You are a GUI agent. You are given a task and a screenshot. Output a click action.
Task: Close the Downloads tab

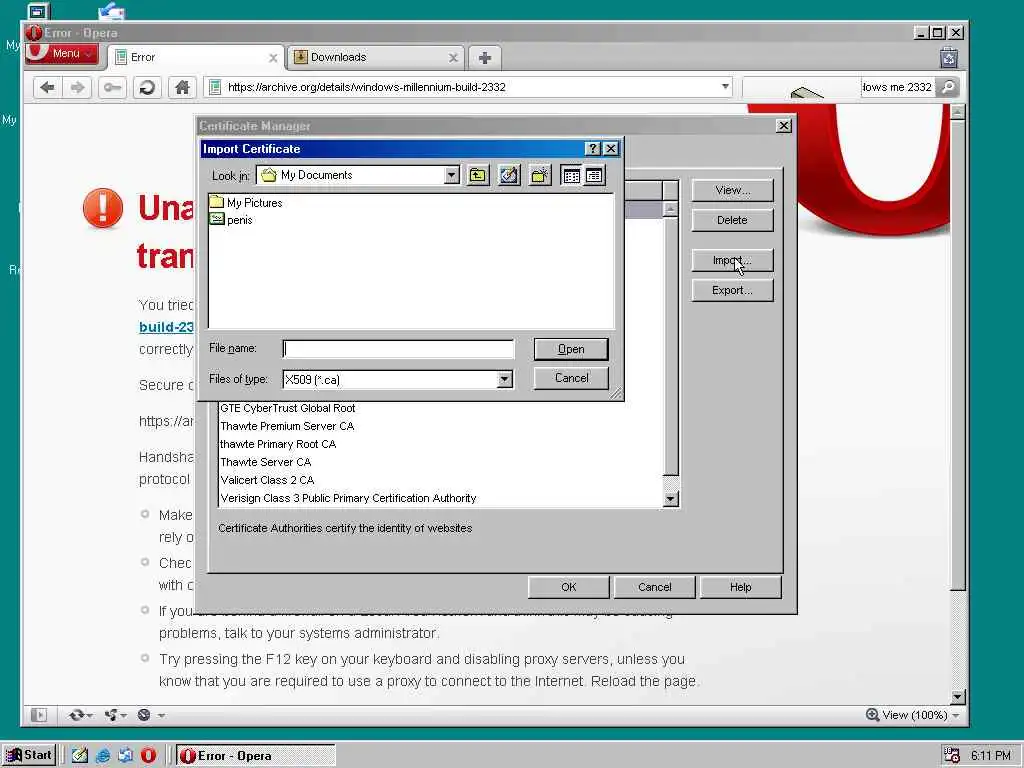[453, 58]
